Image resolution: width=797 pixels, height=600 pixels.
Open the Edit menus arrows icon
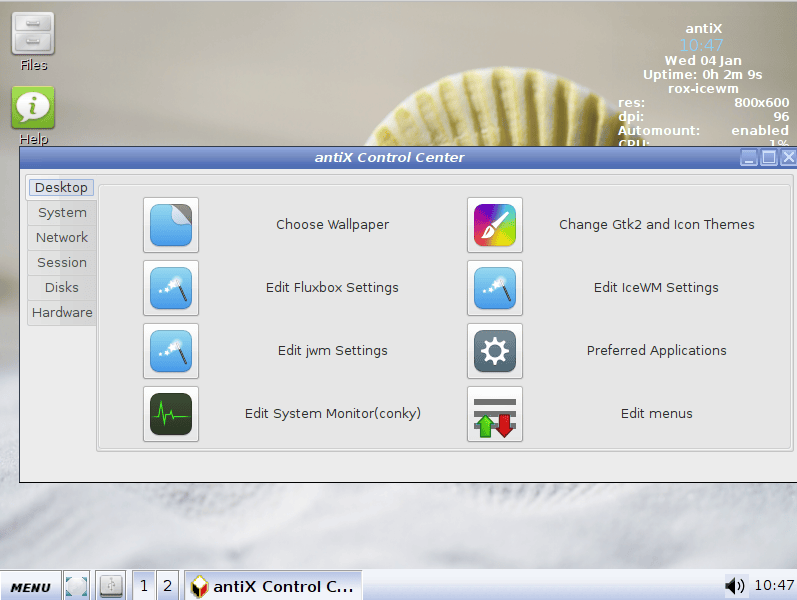point(495,414)
